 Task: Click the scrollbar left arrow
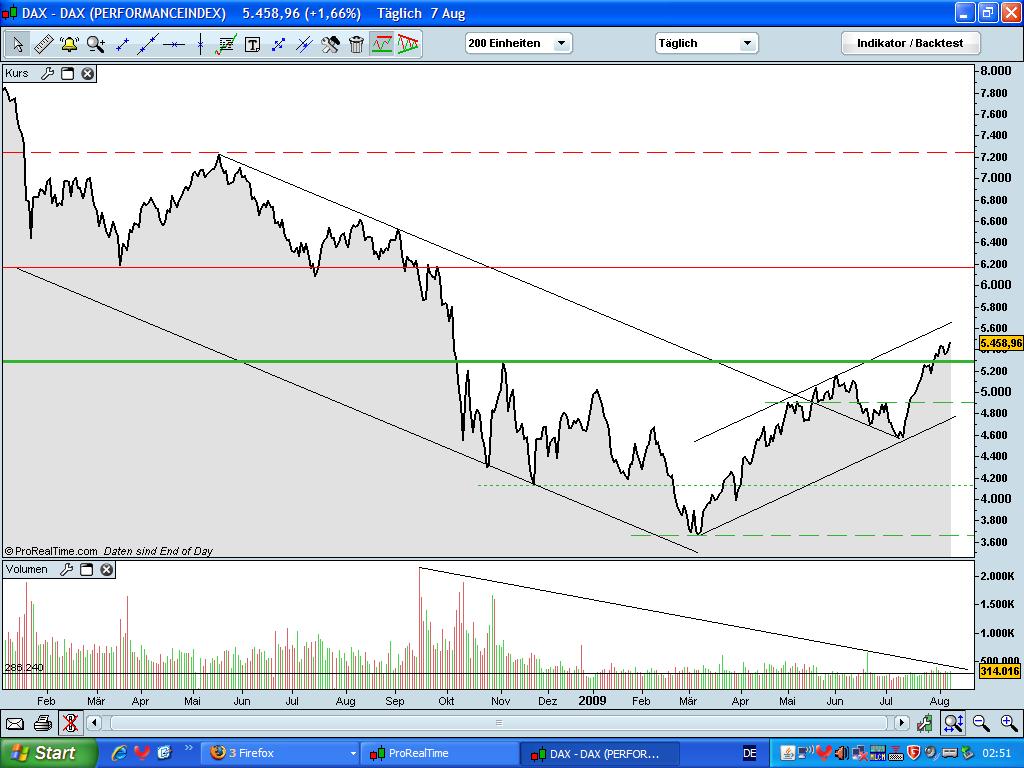[x=94, y=722]
